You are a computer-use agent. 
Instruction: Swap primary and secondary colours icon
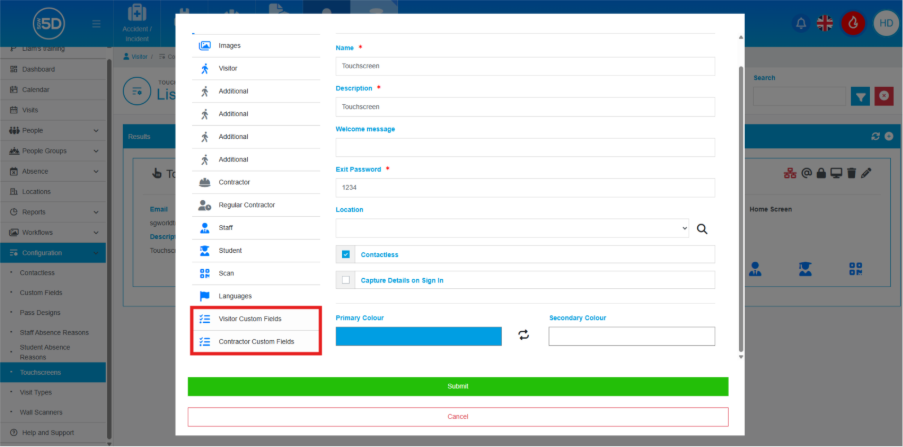(x=523, y=335)
